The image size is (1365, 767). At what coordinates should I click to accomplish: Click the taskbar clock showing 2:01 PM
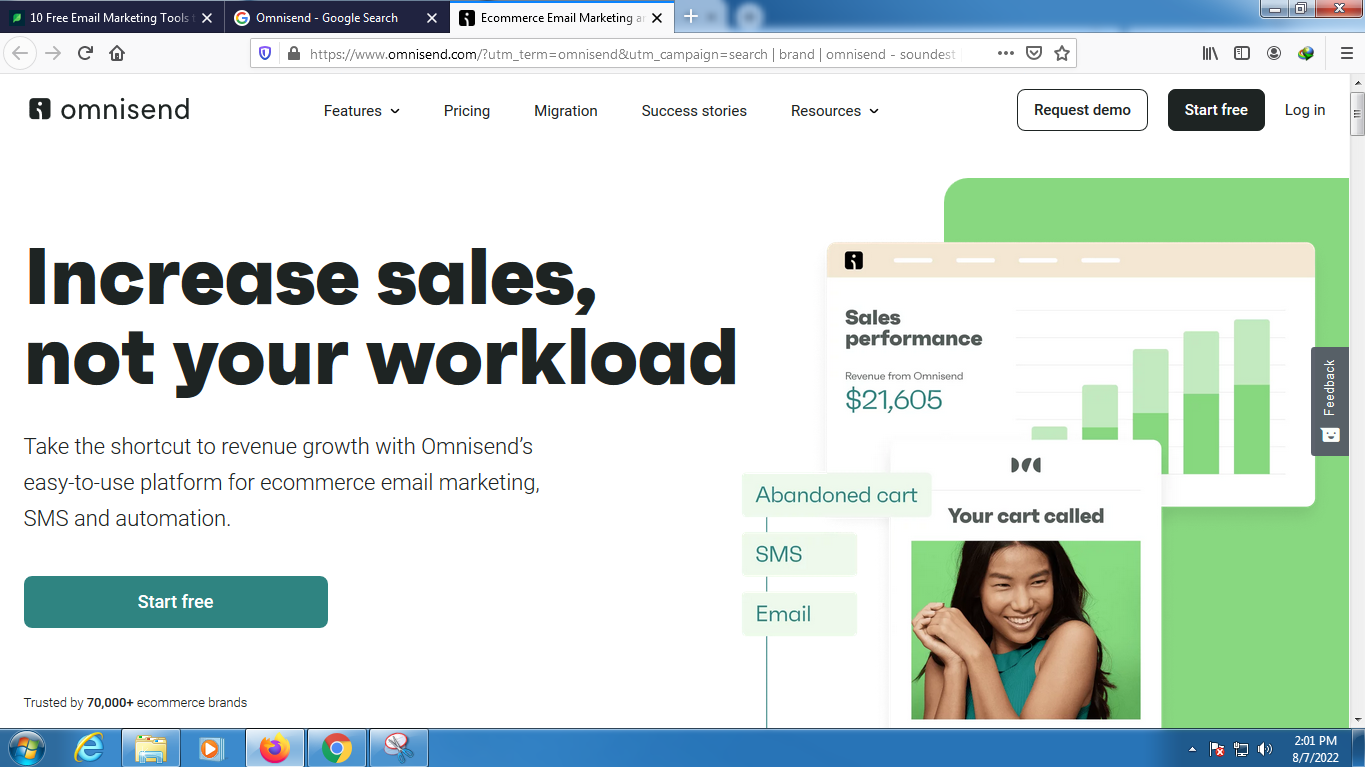(x=1315, y=749)
